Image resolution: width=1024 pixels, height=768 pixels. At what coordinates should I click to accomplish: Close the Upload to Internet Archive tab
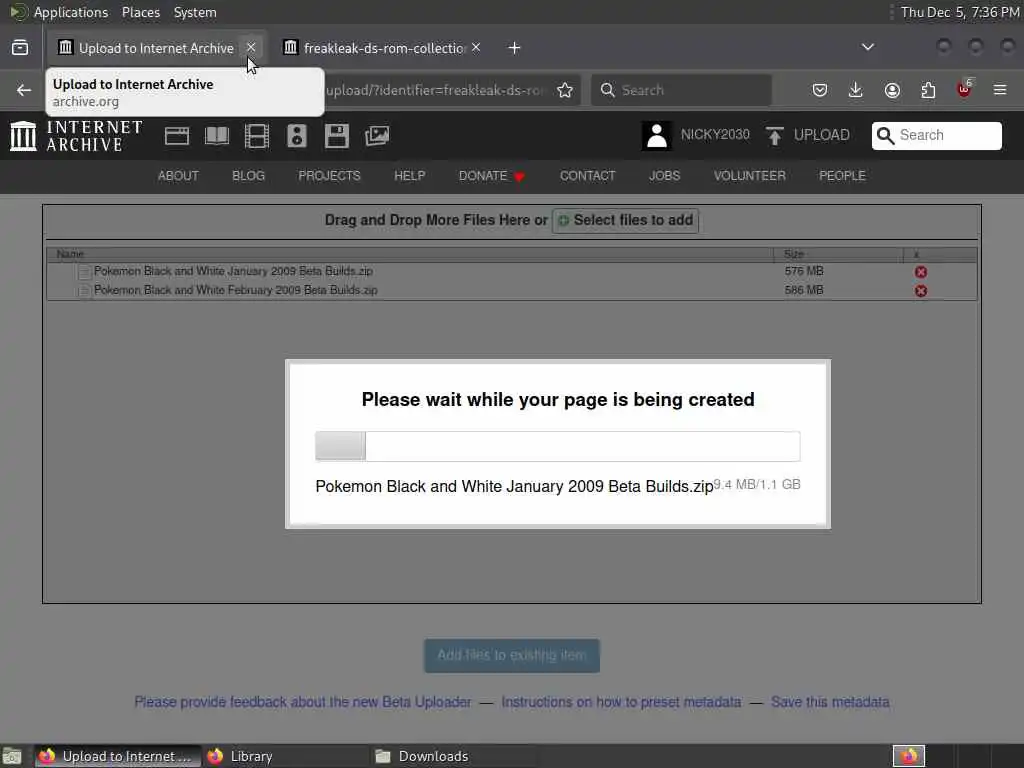(x=251, y=47)
